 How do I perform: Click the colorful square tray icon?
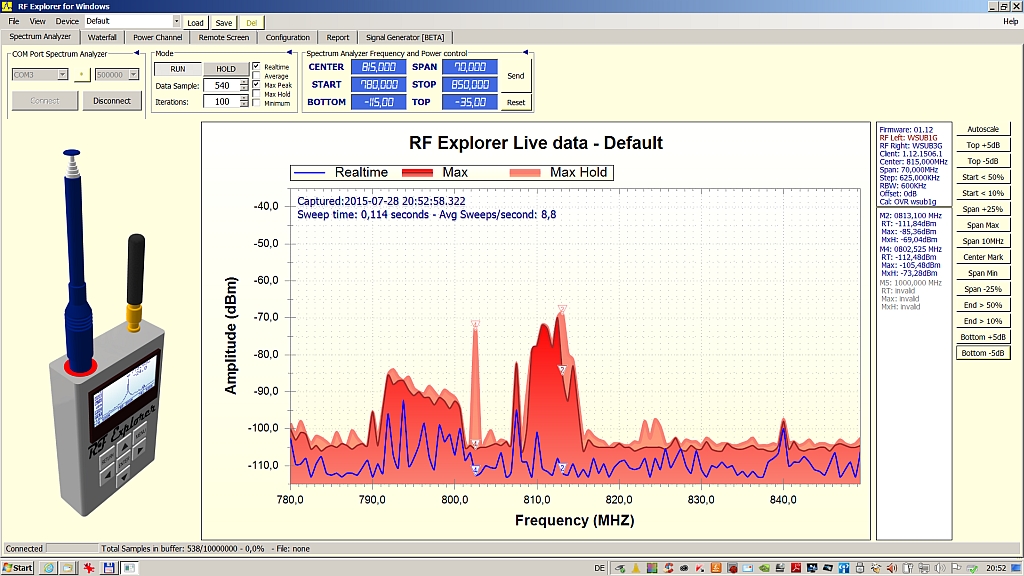tap(652, 568)
